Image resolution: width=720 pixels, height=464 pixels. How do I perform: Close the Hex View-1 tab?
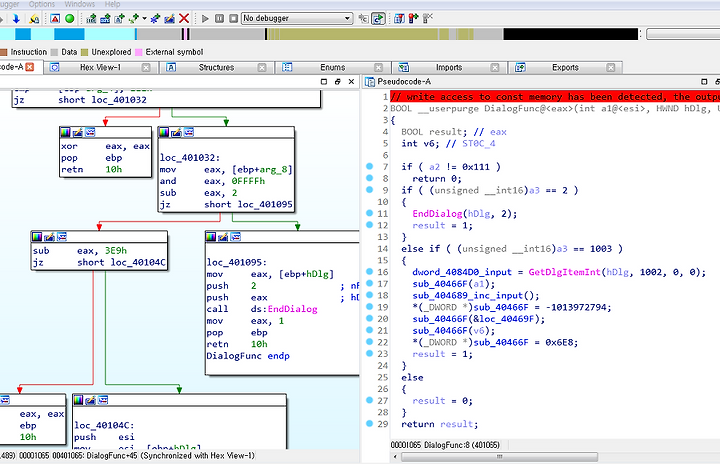pos(146,68)
